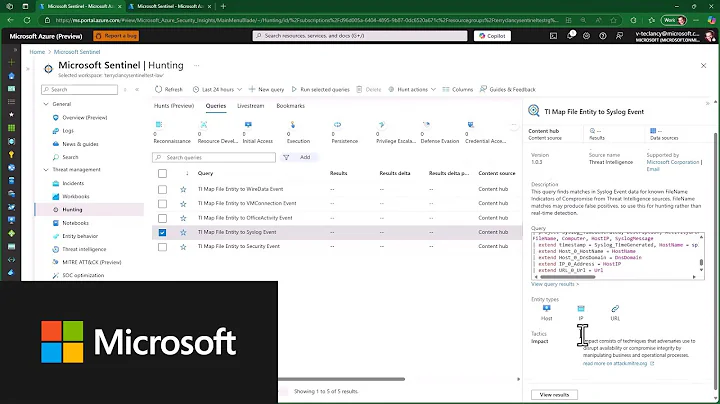Open News & guides item
The height and width of the screenshot is (404, 720).
click(x=80, y=144)
